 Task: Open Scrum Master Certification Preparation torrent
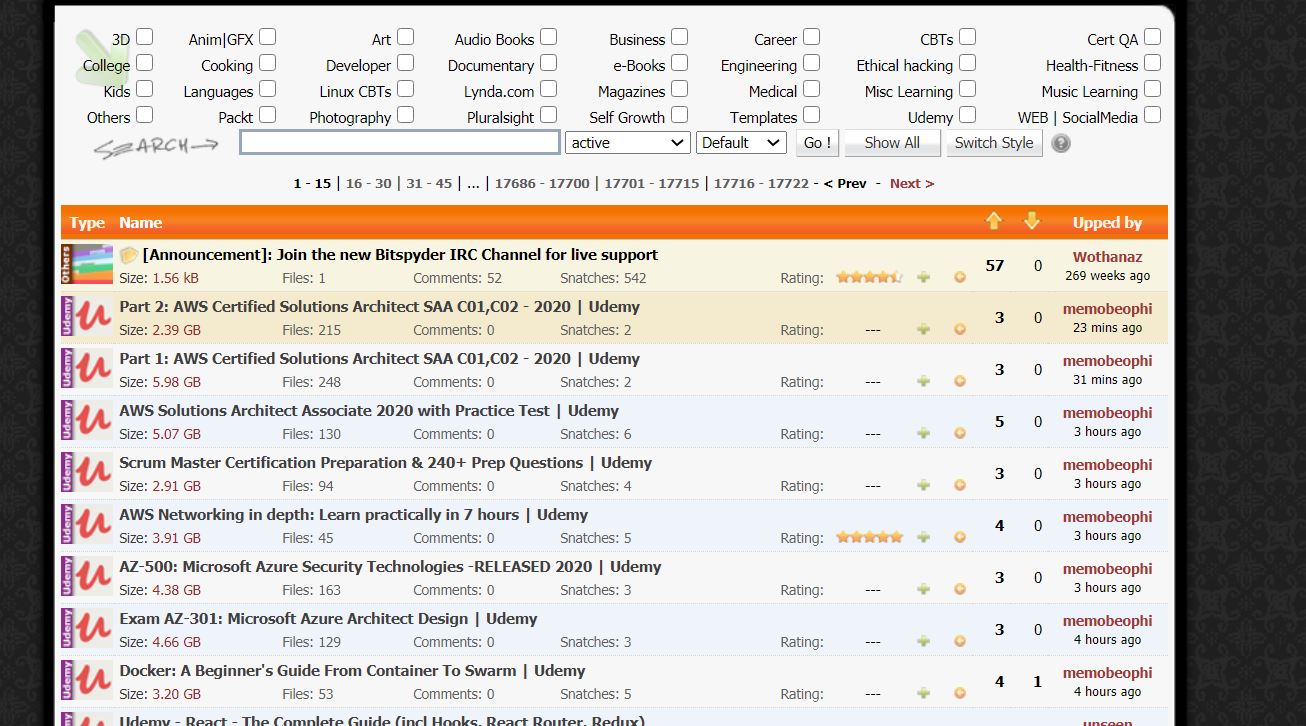click(385, 462)
